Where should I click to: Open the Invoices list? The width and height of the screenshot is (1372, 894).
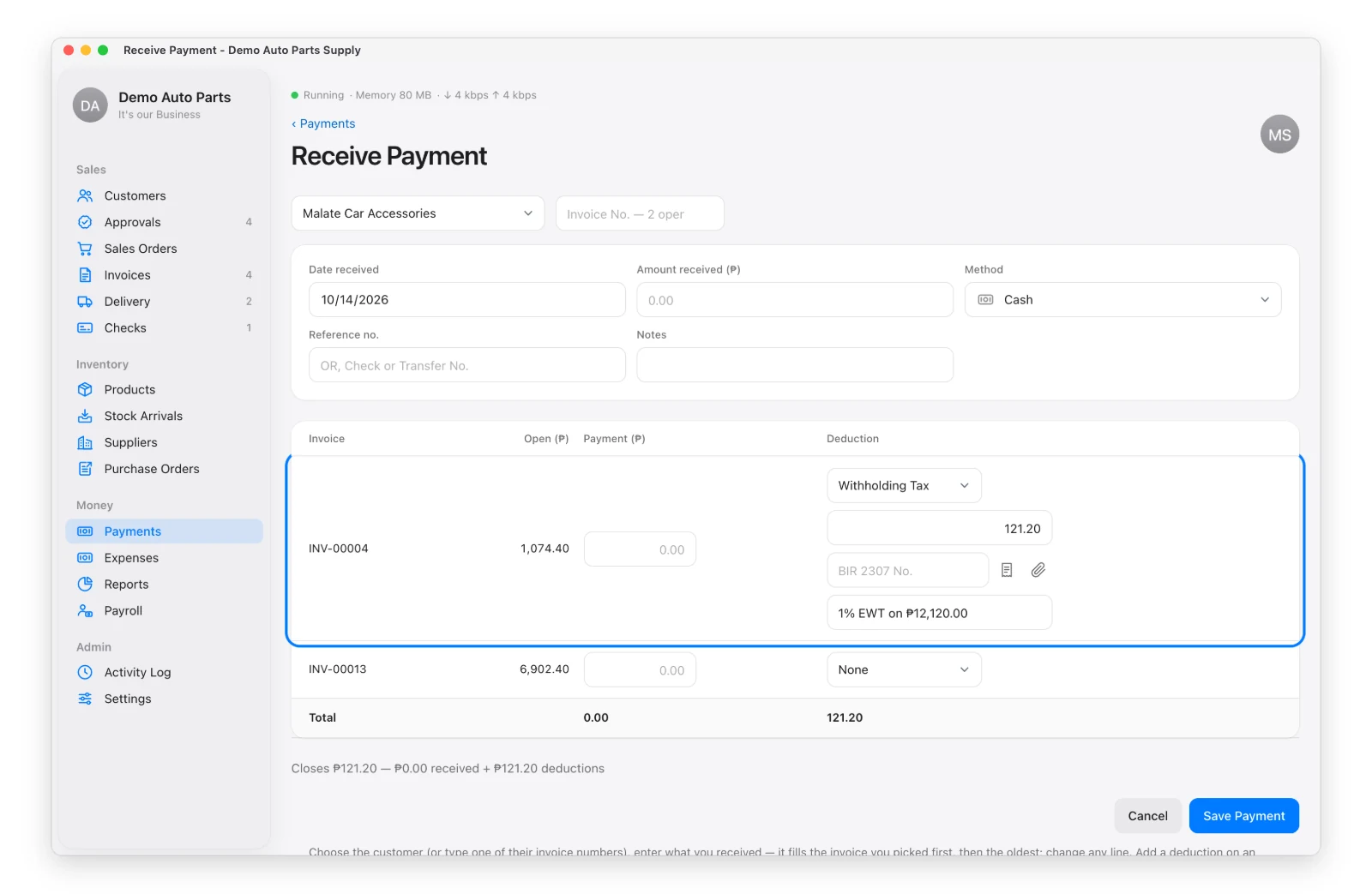point(164,275)
